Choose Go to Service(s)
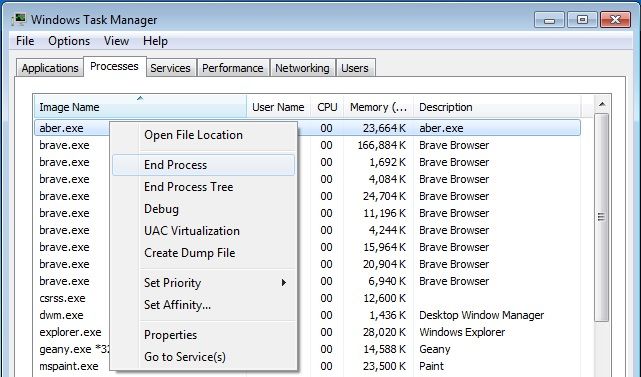 203,357
